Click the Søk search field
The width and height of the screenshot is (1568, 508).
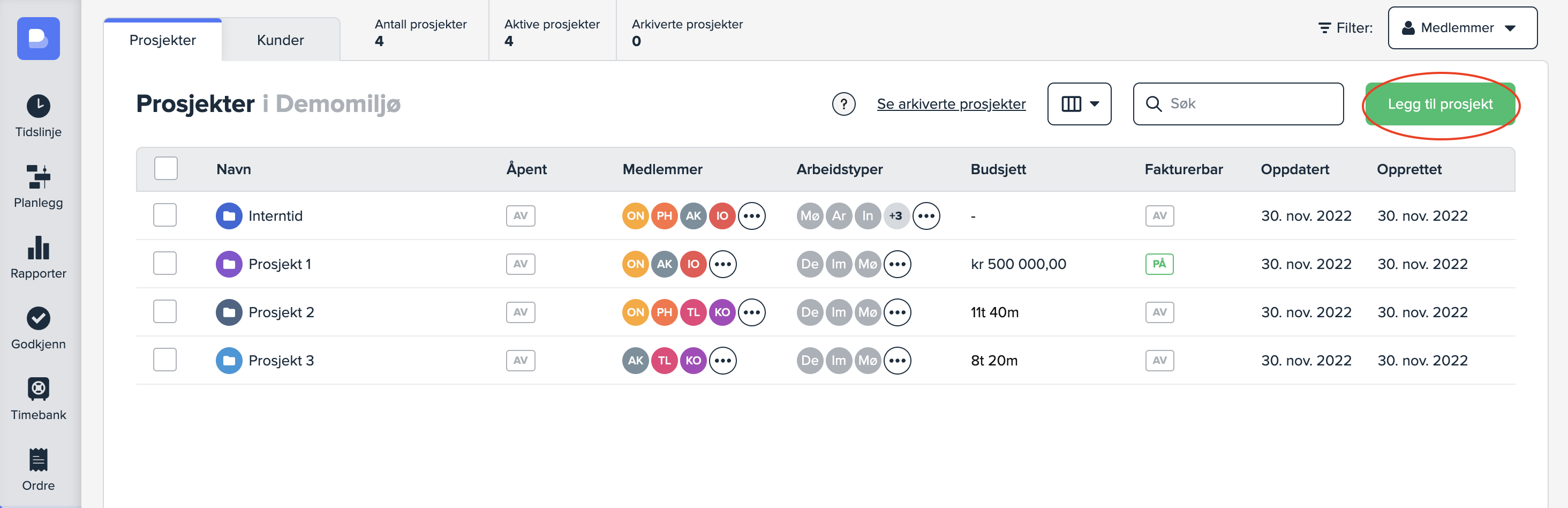(x=1248, y=104)
